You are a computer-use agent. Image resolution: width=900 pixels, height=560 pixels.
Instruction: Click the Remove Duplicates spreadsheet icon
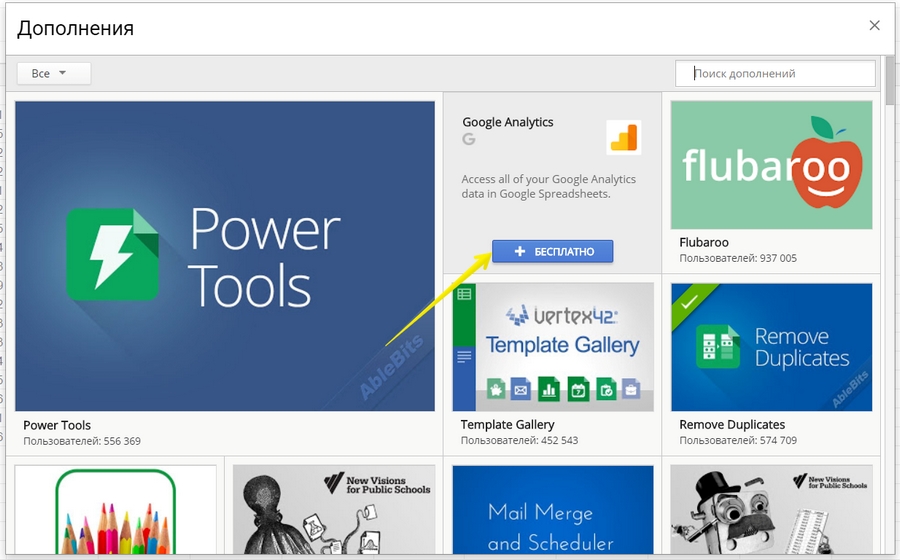(x=721, y=347)
